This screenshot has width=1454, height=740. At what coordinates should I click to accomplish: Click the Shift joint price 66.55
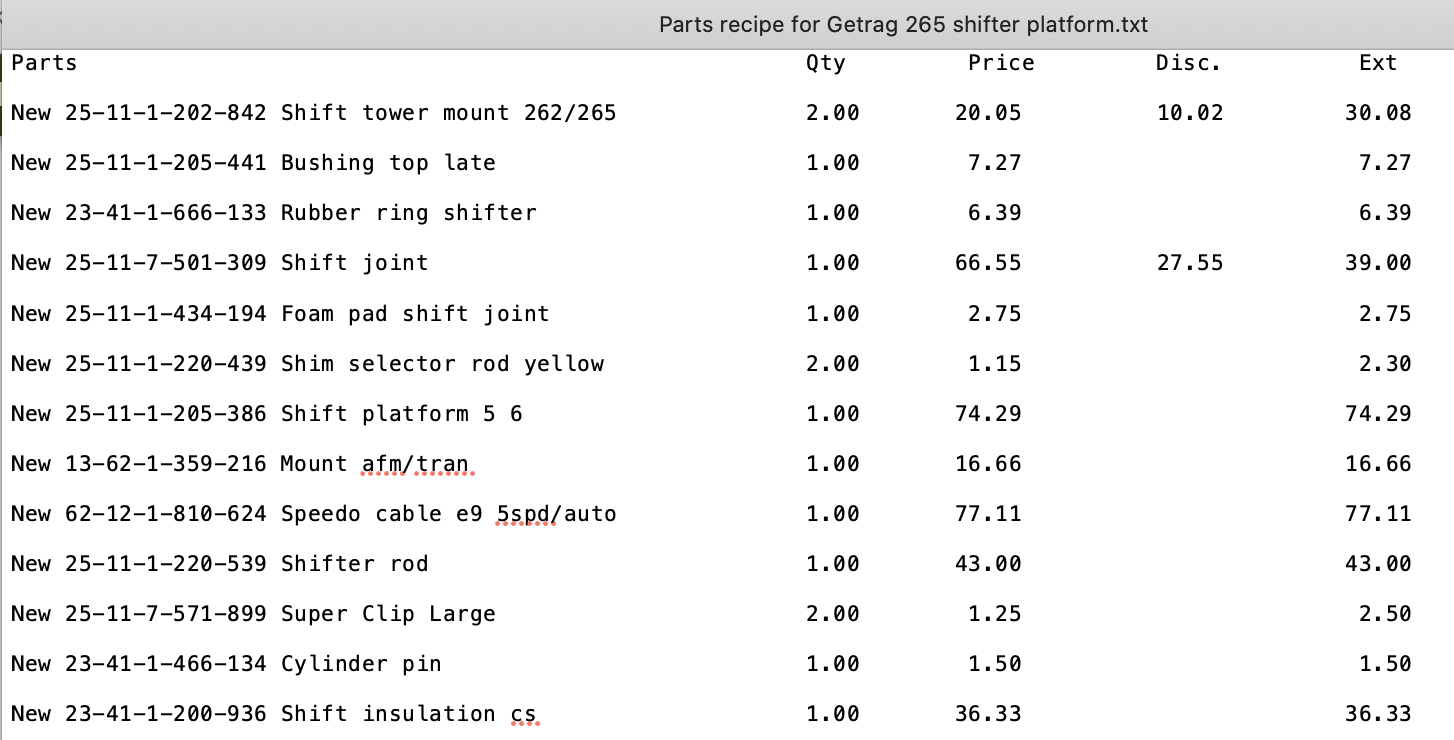(987, 263)
